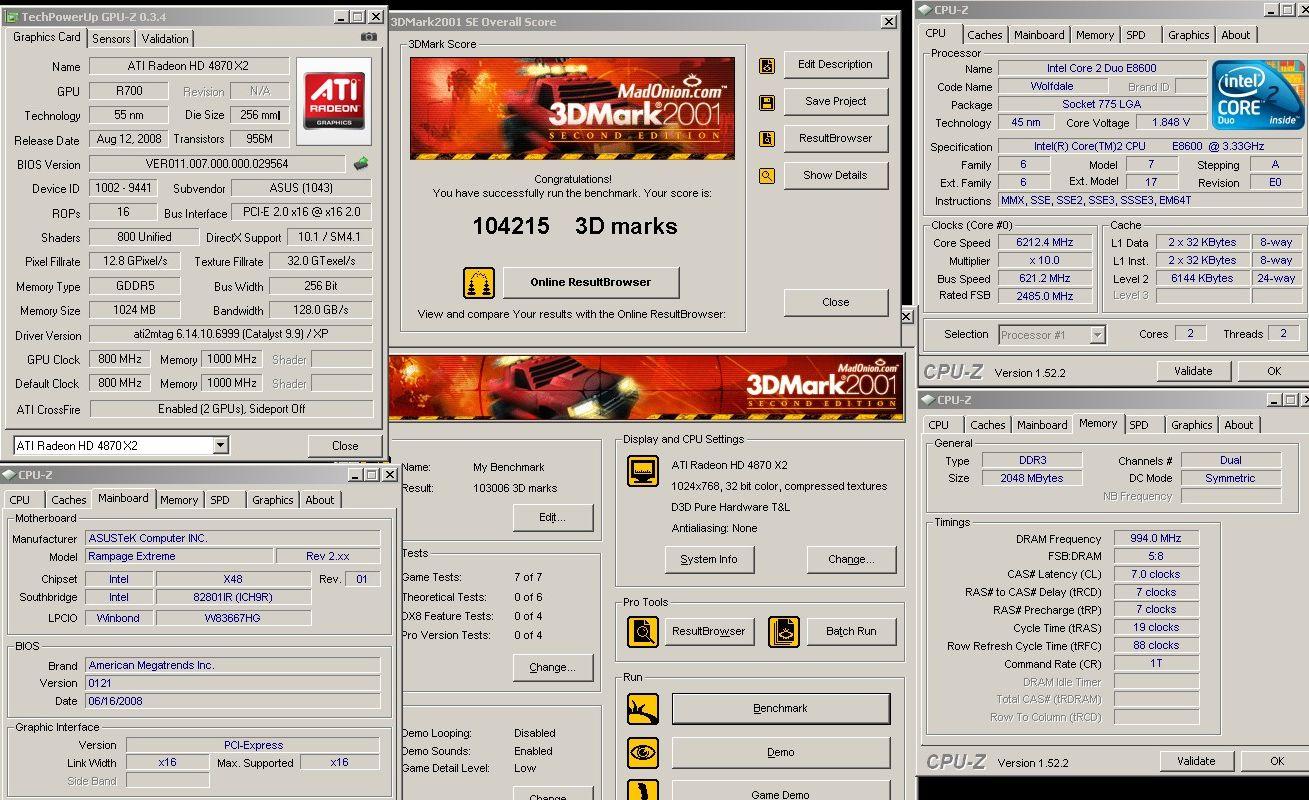Click the Change button in the Tests section
1309x800 pixels.
(x=552, y=668)
